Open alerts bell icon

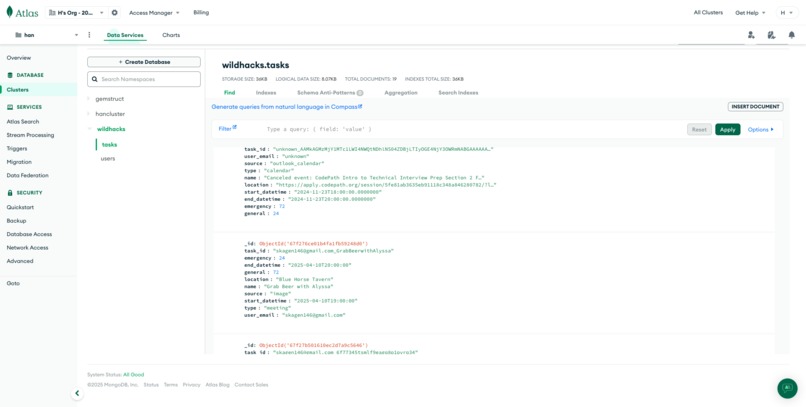coord(792,35)
